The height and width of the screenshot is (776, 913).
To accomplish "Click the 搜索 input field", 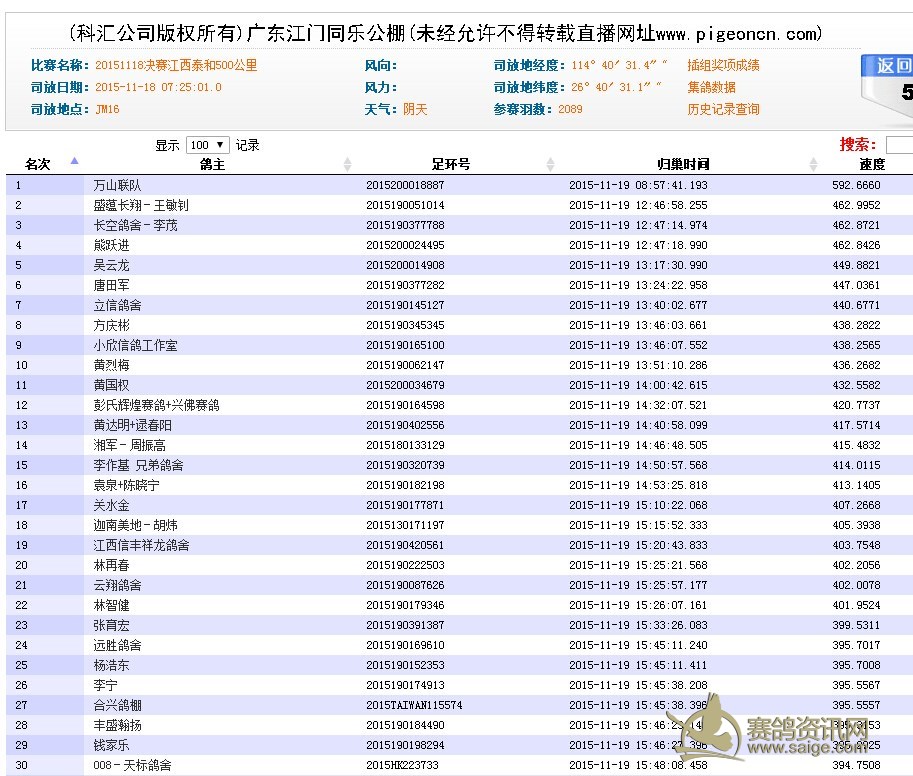I will coord(899,145).
